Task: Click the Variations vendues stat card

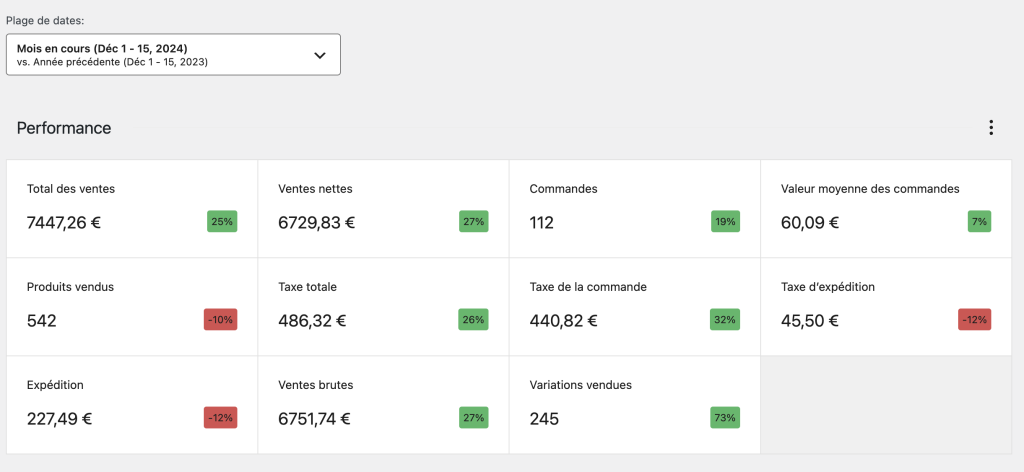Action: pos(634,404)
